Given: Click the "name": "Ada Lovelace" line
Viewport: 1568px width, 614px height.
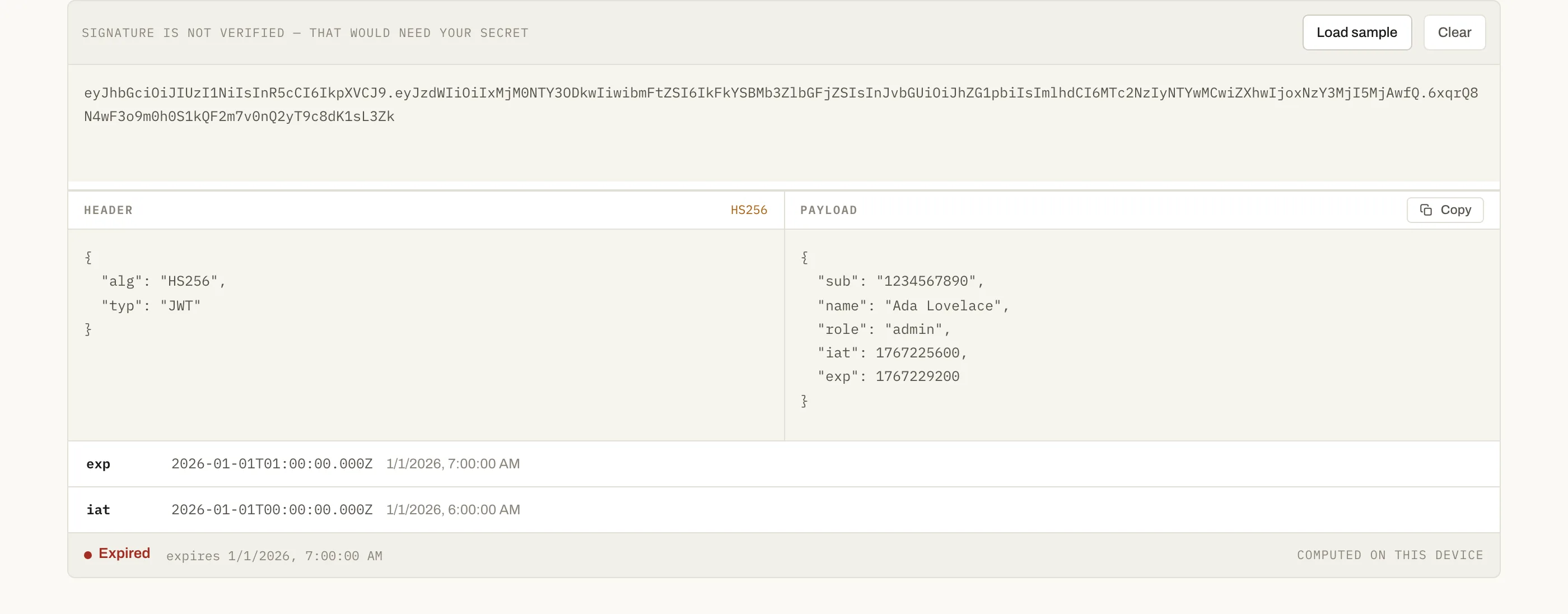Looking at the screenshot, I should (x=913, y=305).
